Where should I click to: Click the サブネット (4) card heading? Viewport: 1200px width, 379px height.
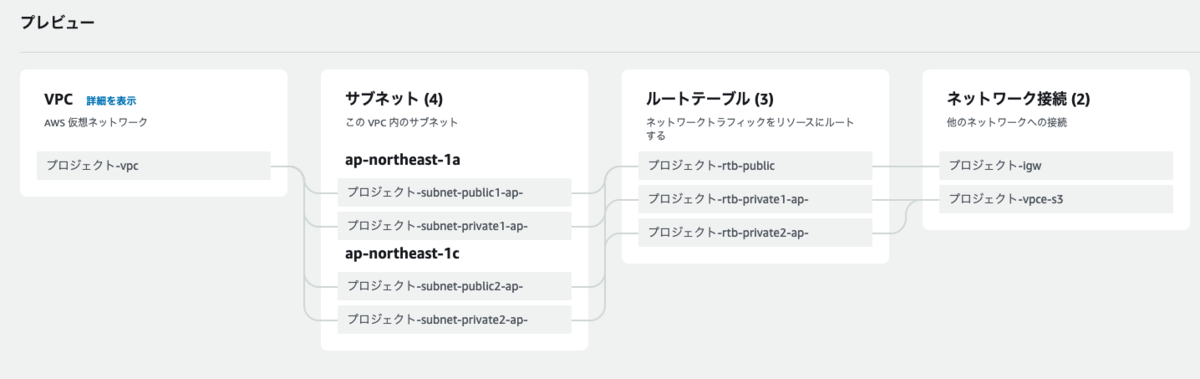(x=394, y=99)
